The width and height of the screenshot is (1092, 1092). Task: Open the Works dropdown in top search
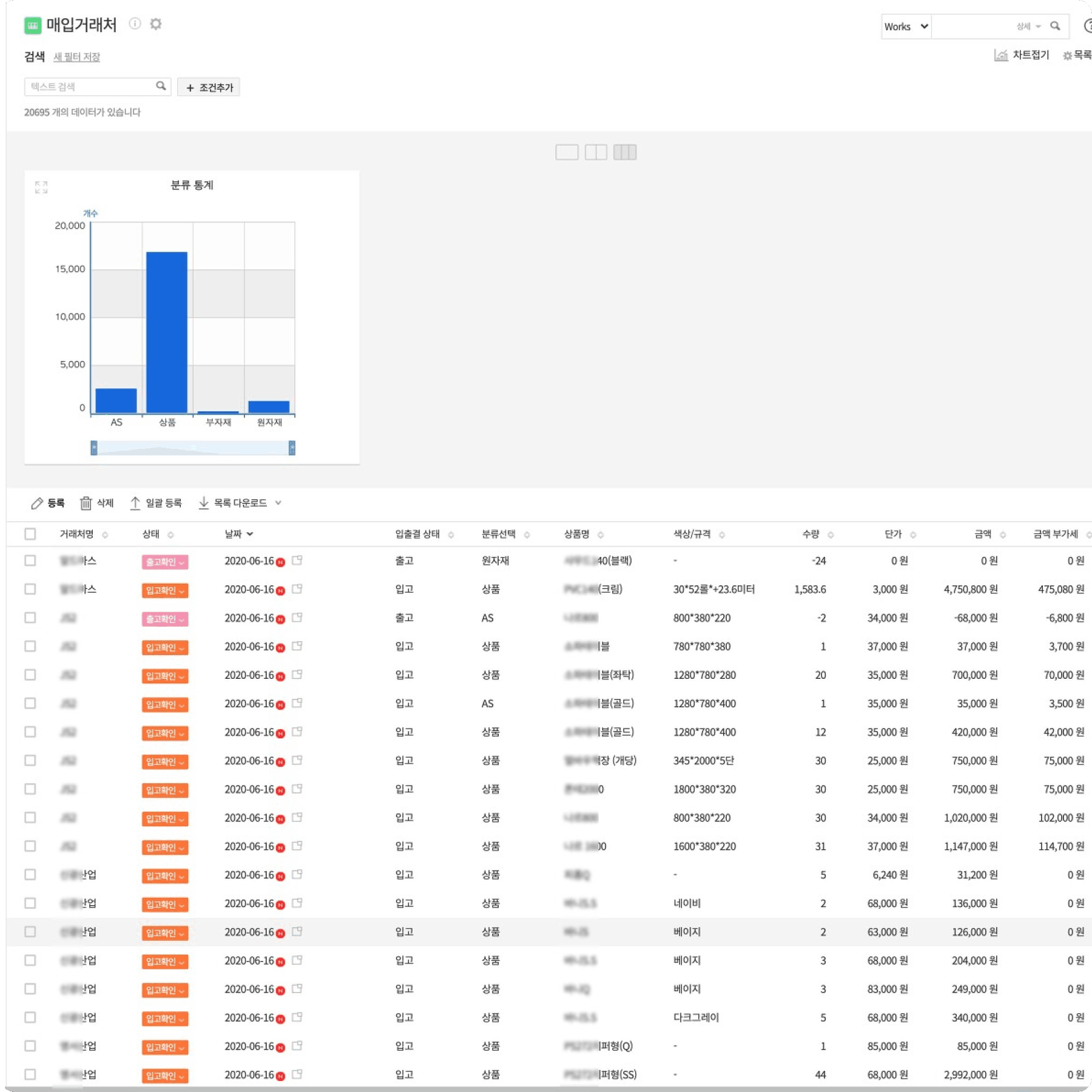906,27
